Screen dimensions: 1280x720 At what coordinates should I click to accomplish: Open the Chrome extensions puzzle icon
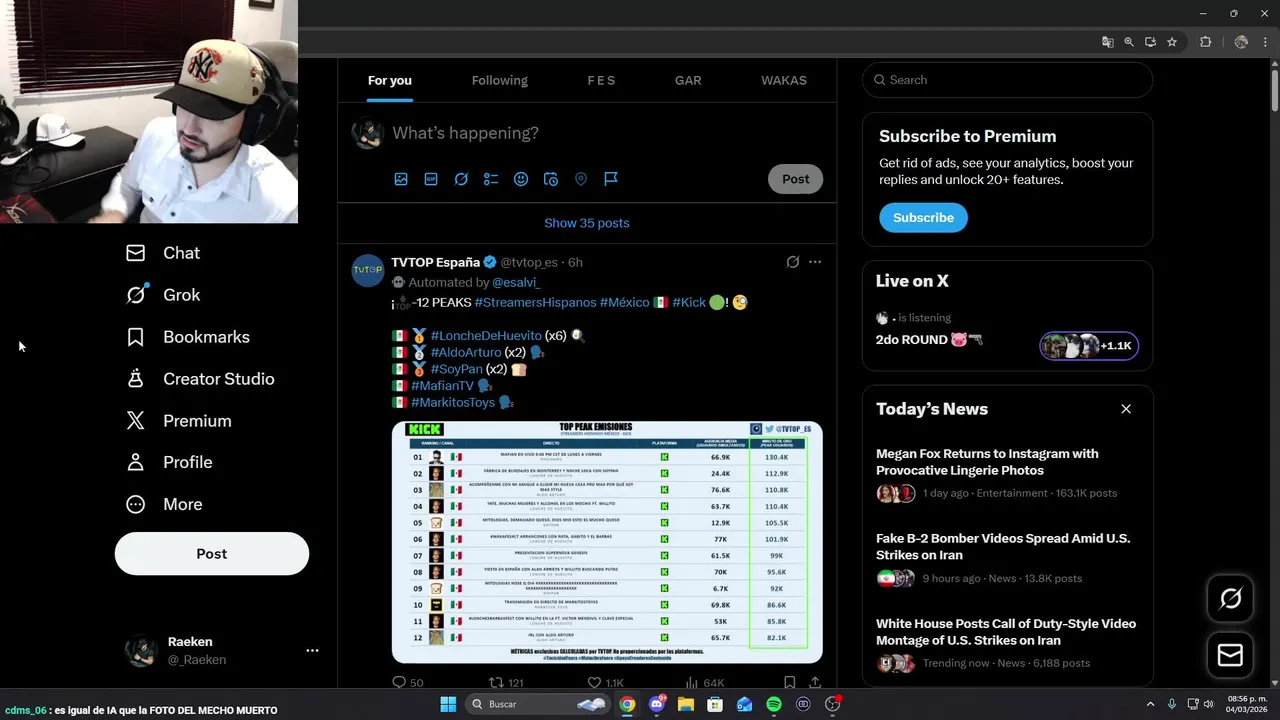pos(1205,42)
